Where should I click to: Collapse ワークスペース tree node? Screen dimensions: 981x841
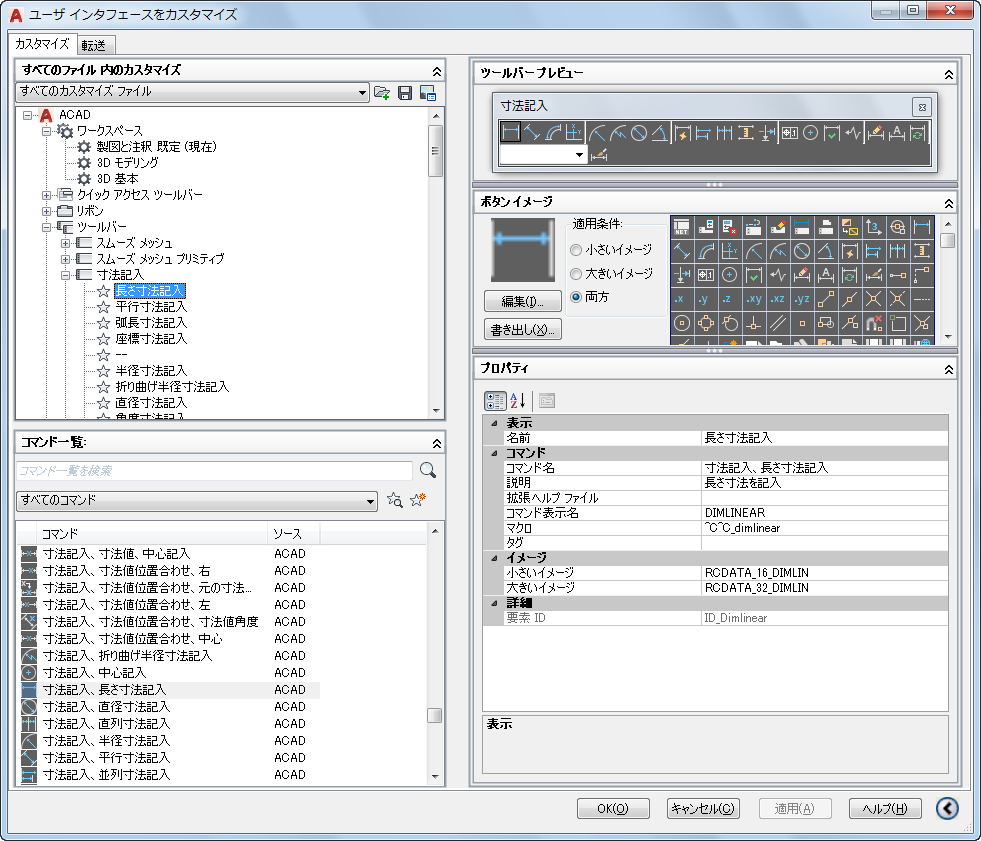pos(46,131)
